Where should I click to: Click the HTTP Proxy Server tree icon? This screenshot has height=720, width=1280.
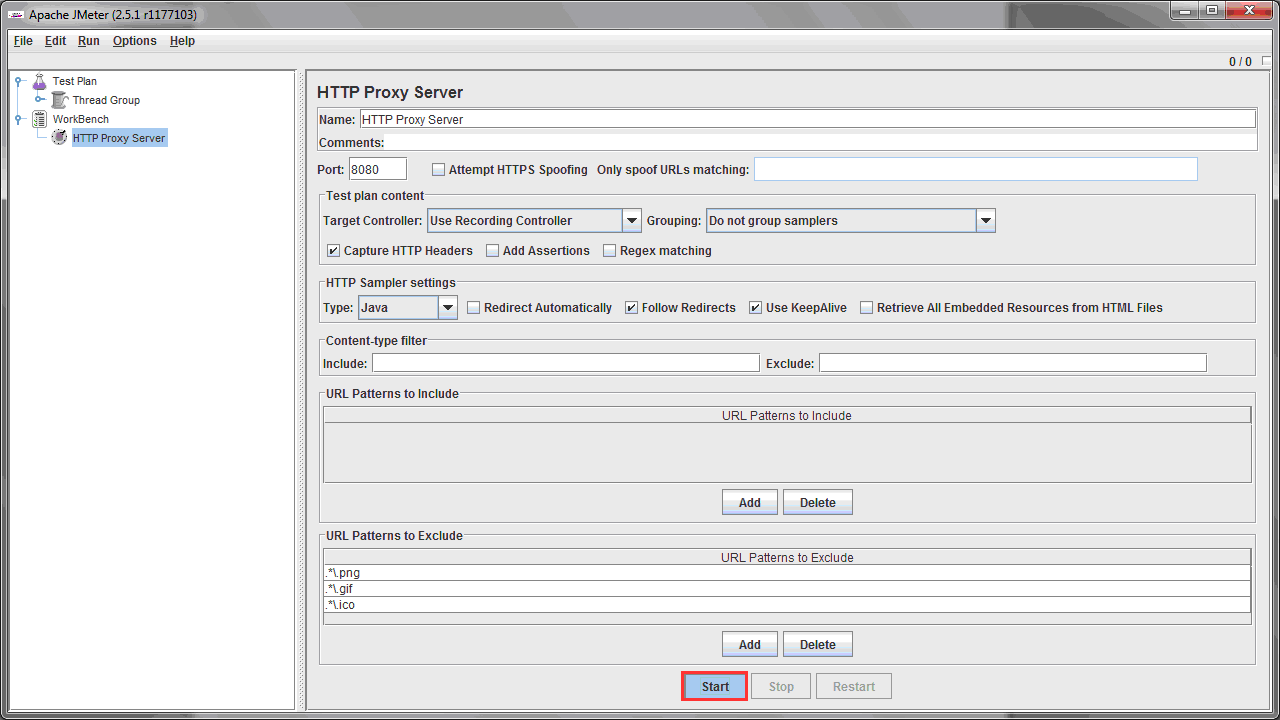click(59, 138)
